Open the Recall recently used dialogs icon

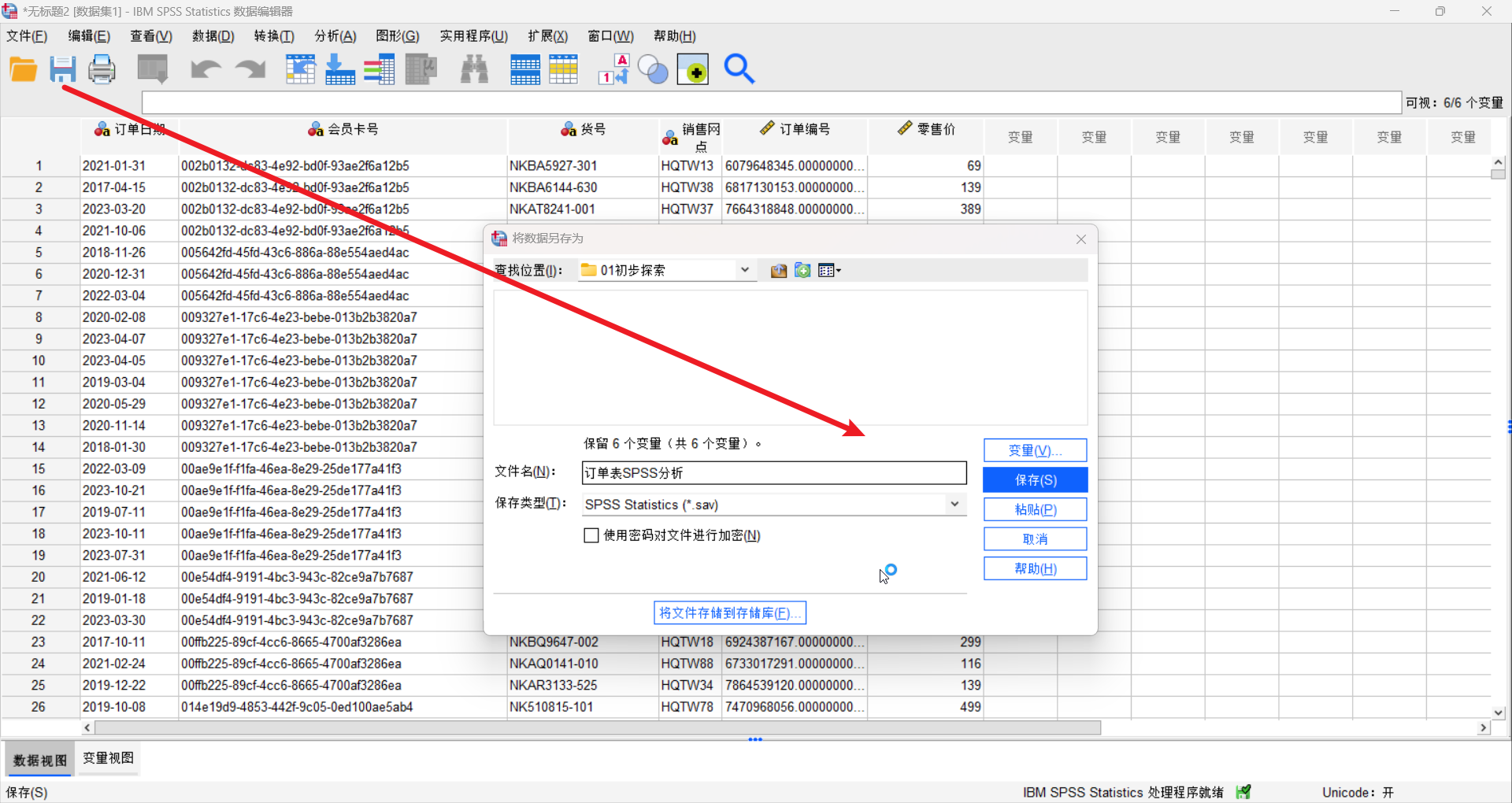(x=153, y=69)
